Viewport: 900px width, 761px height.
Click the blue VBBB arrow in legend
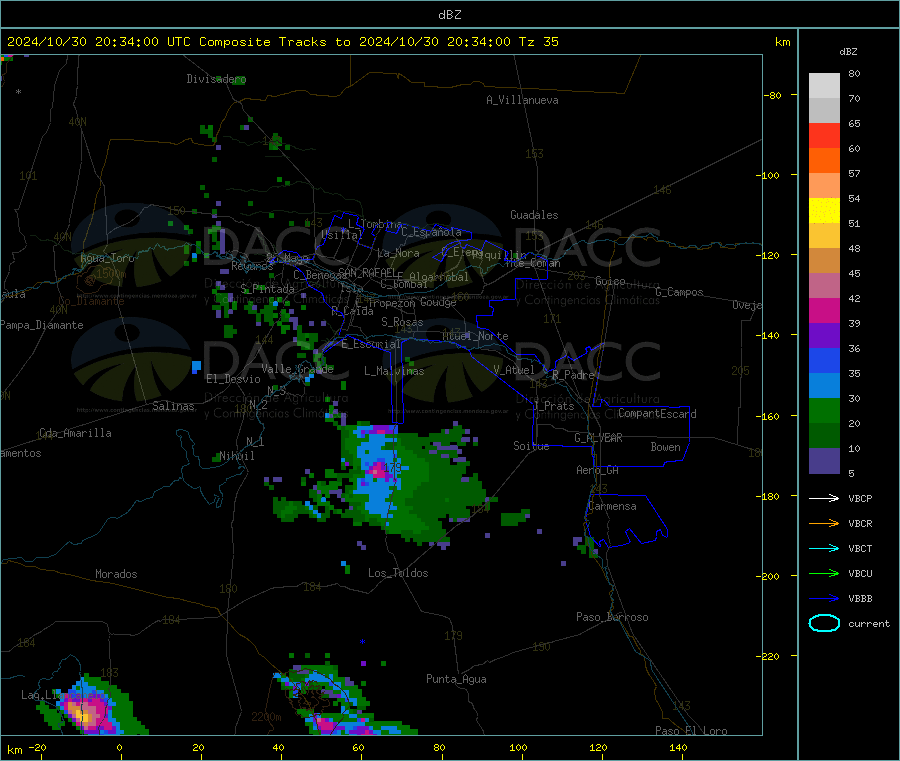824,598
